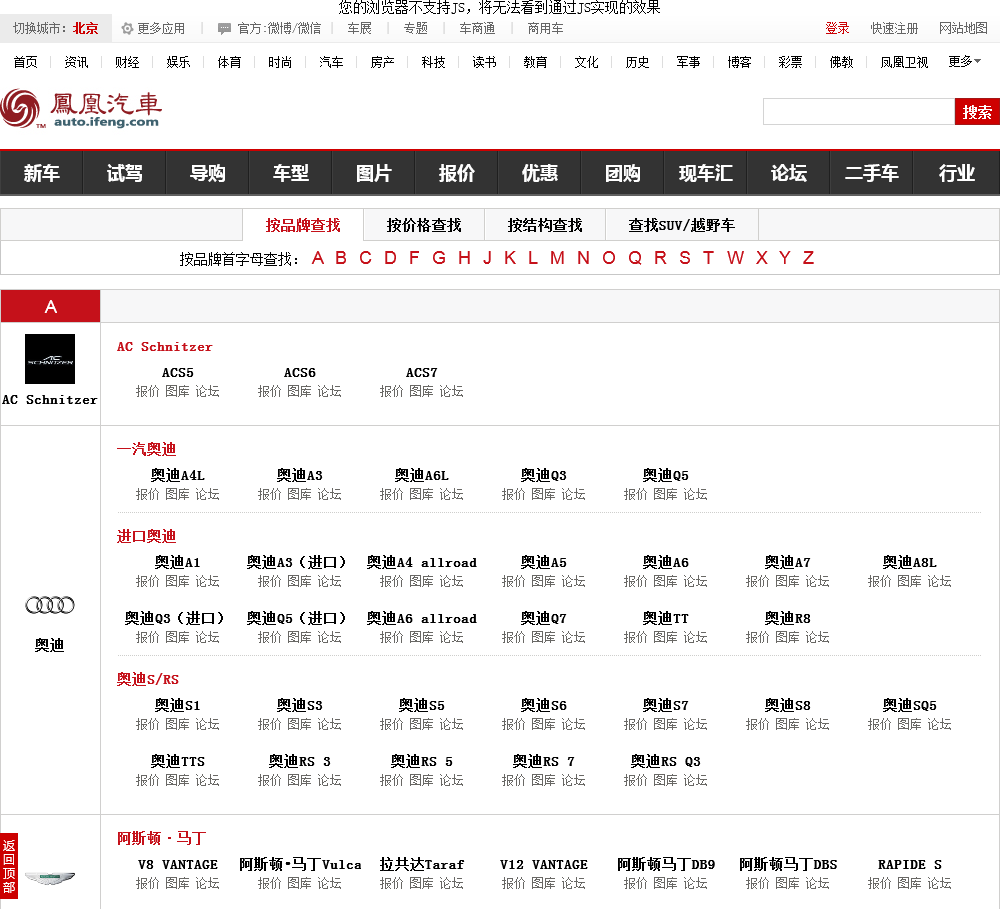The width and height of the screenshot is (1000, 909).
Task: Click 论坛 under 奥迪RS Q3
Action: coord(695,780)
